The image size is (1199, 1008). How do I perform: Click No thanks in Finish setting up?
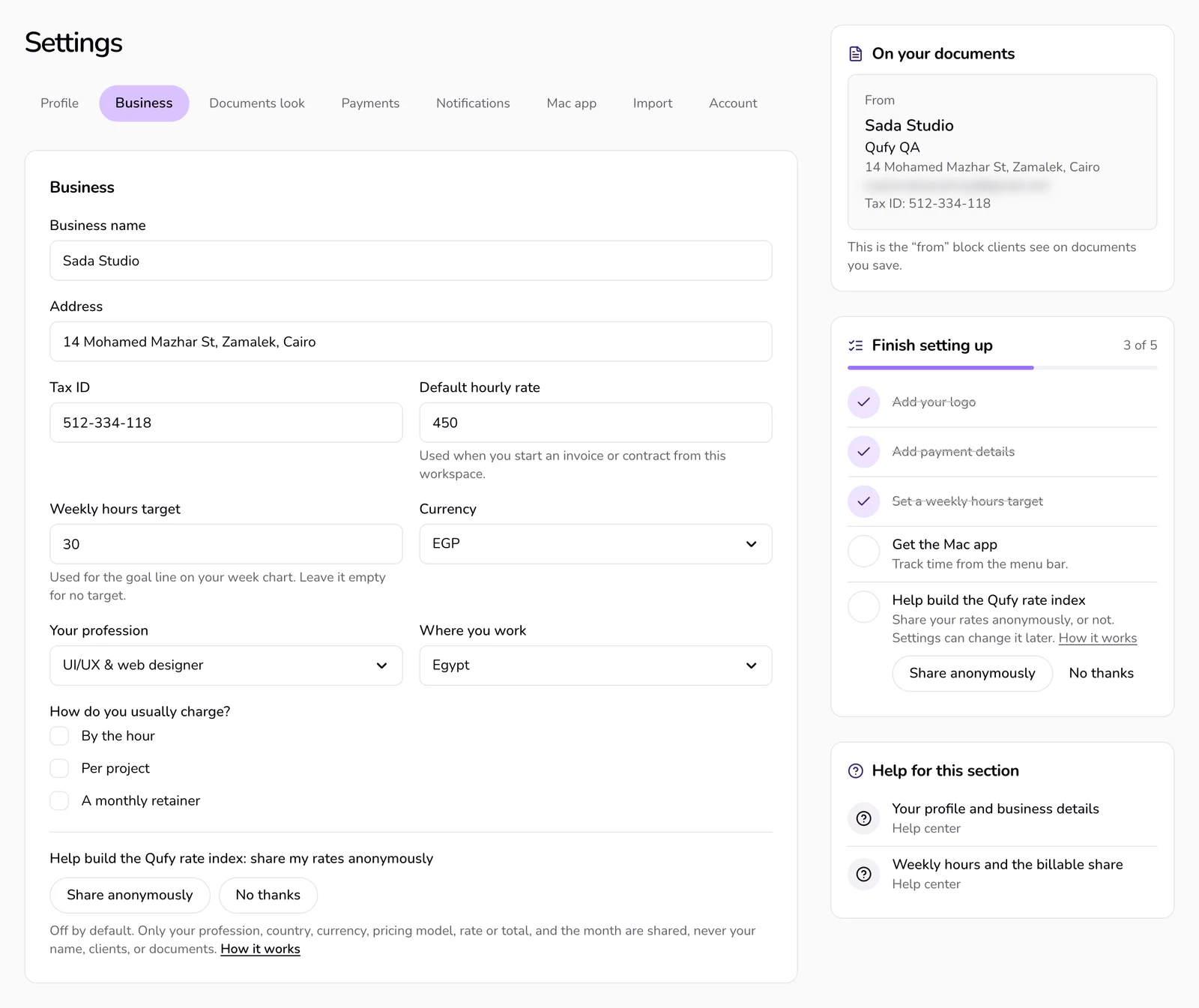pos(1101,673)
